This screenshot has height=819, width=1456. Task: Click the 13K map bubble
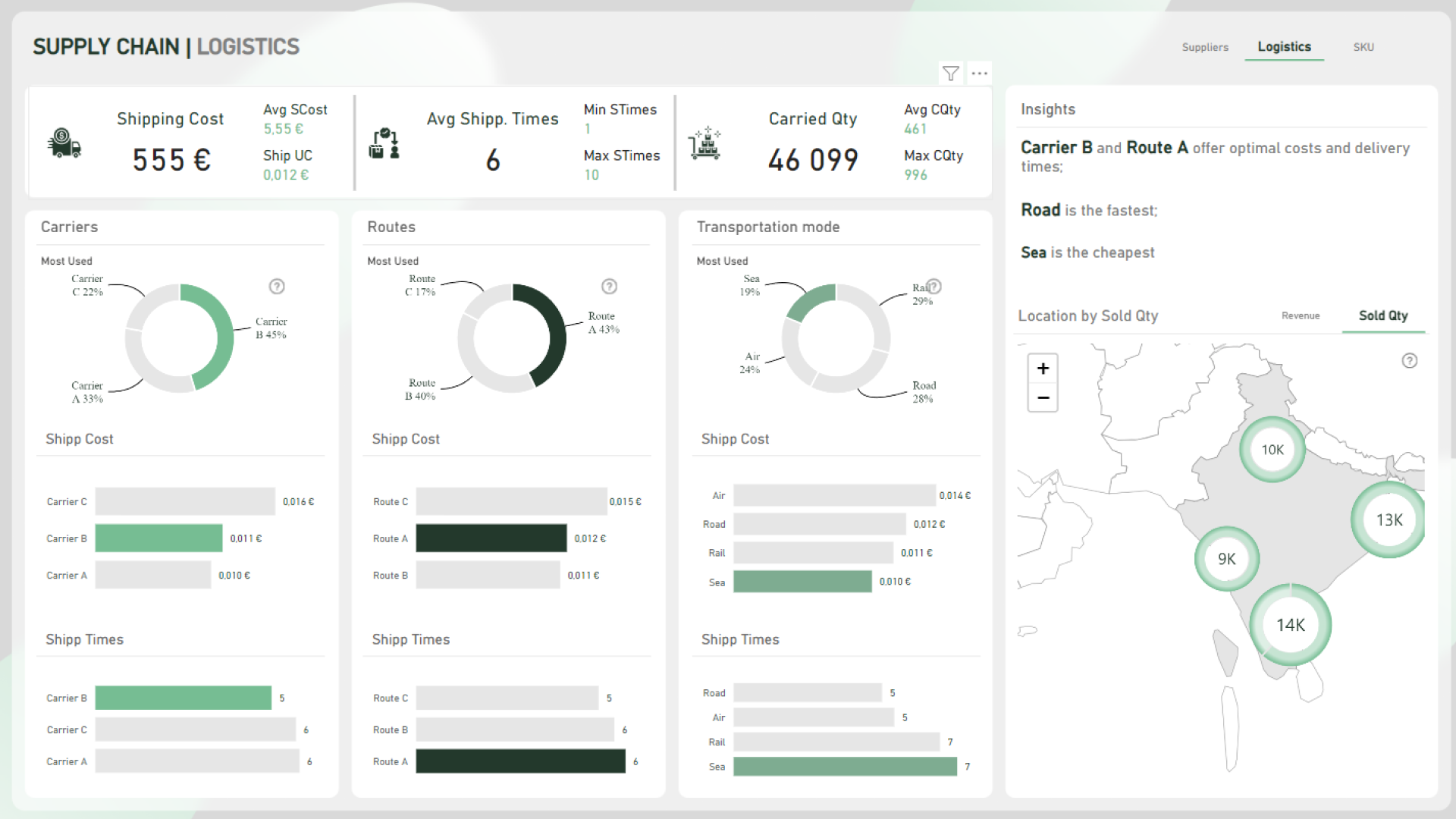1389,520
